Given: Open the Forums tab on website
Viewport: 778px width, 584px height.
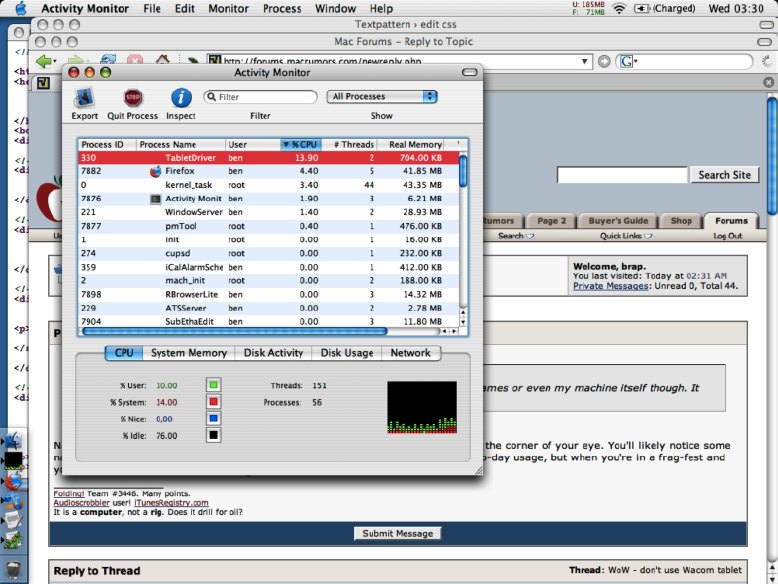Looking at the screenshot, I should click(x=731, y=221).
